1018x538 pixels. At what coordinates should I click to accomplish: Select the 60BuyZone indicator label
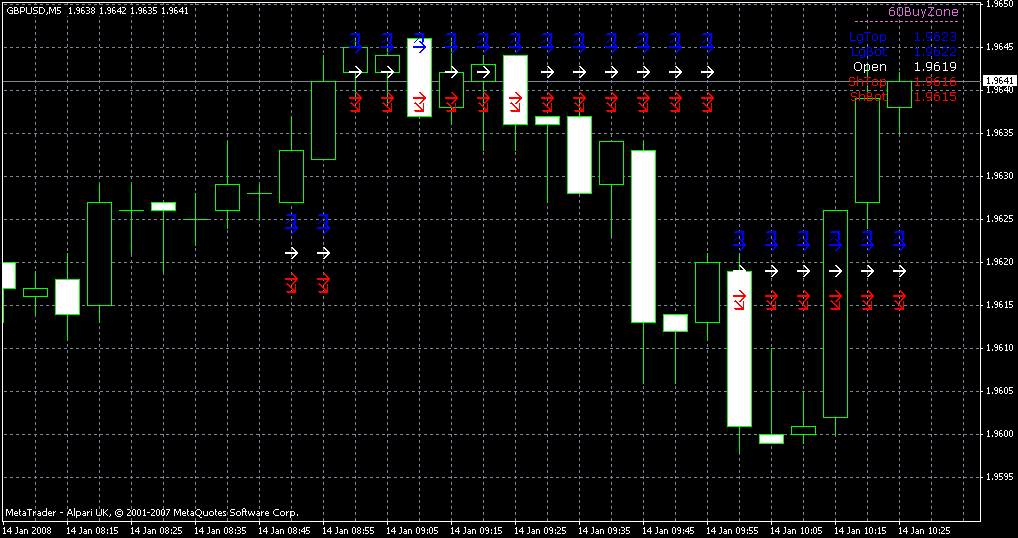pos(923,12)
